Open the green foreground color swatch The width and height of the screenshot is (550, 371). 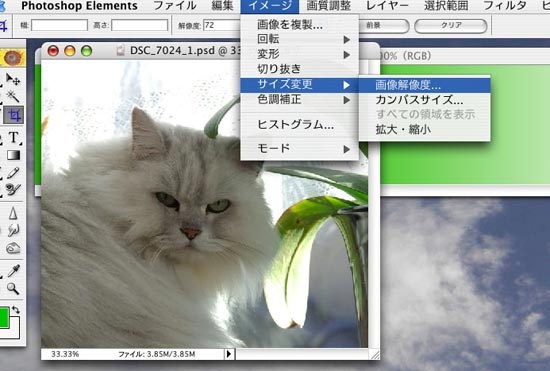coord(4,318)
